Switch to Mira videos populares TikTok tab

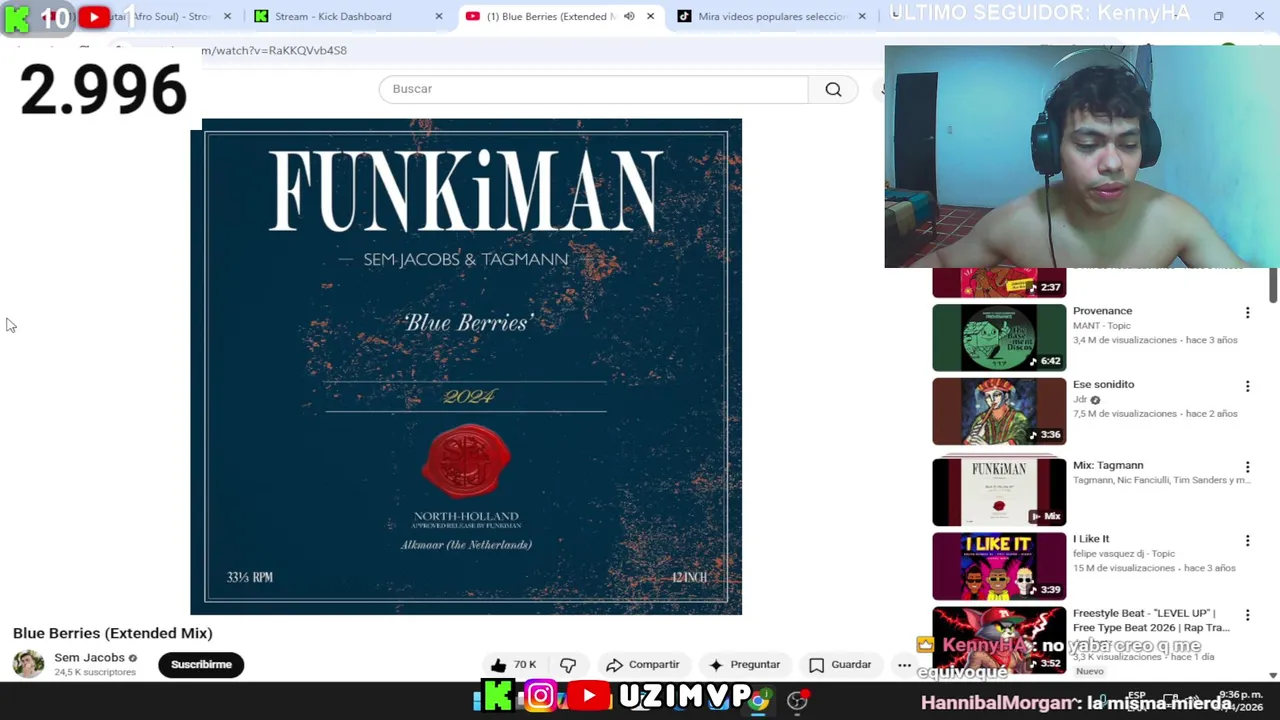772,16
